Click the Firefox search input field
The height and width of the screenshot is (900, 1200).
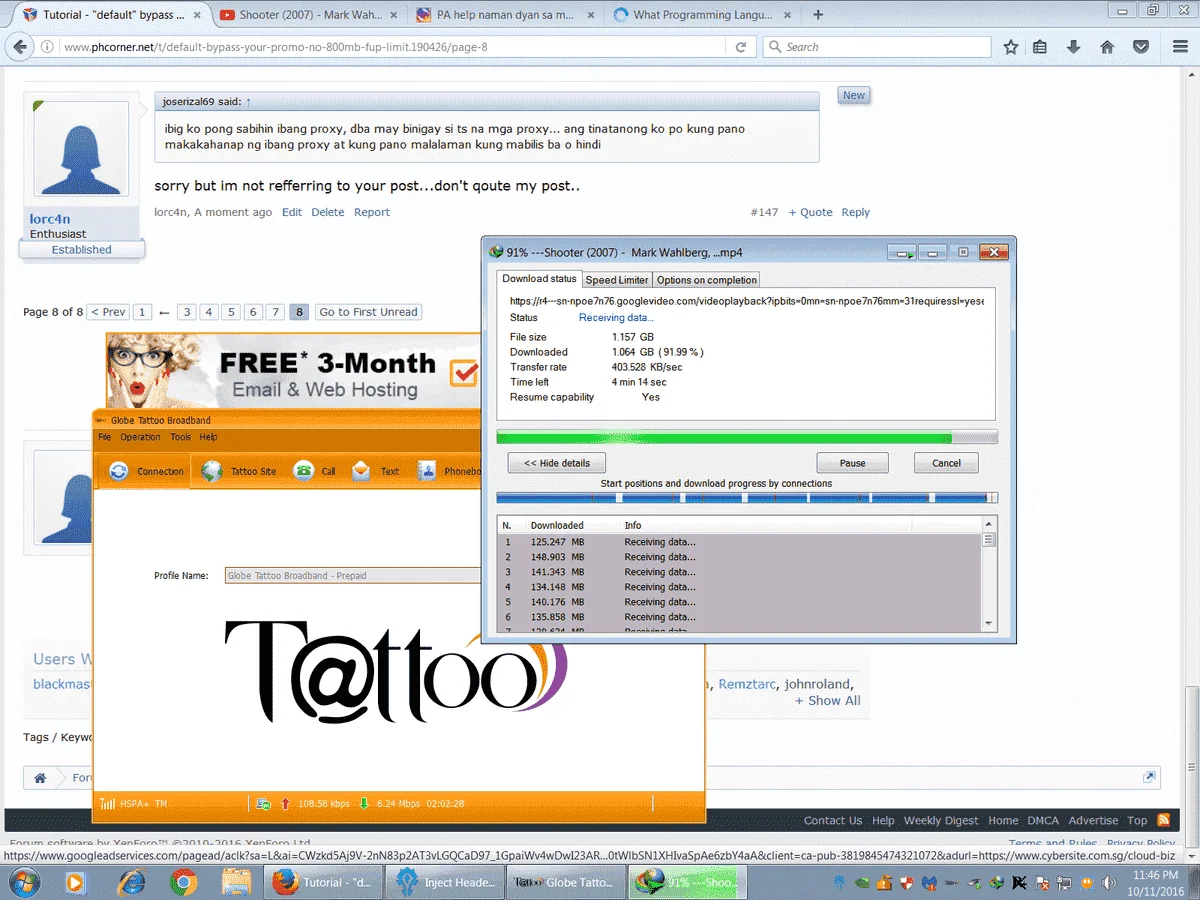point(877,47)
